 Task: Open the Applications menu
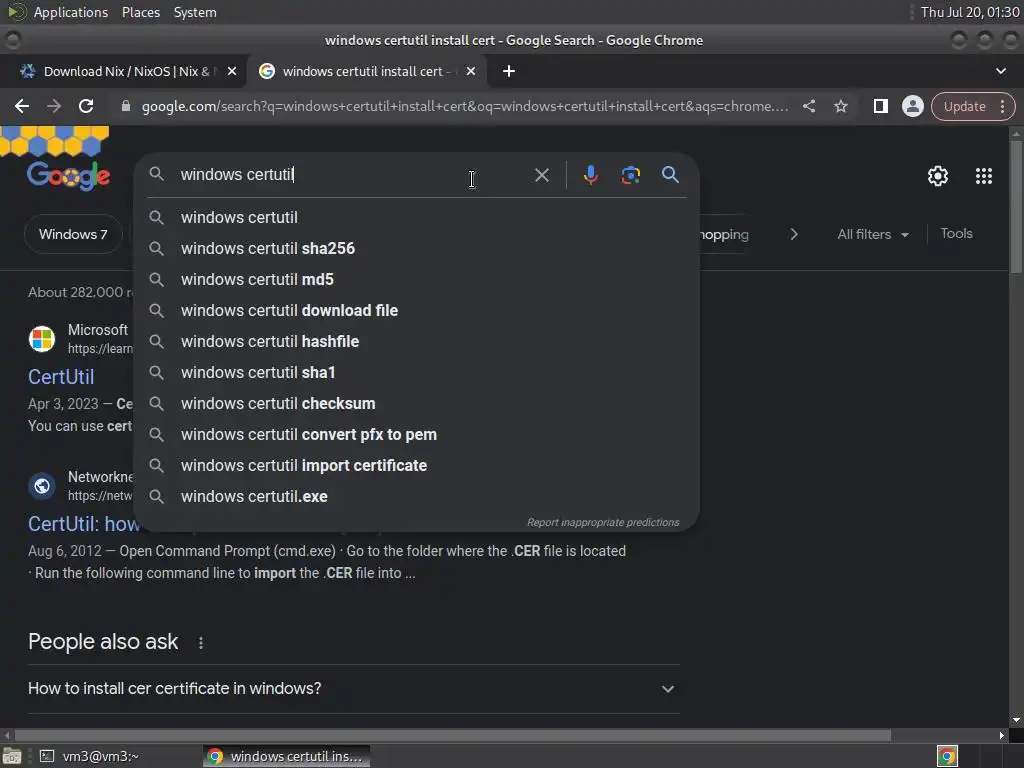click(71, 12)
